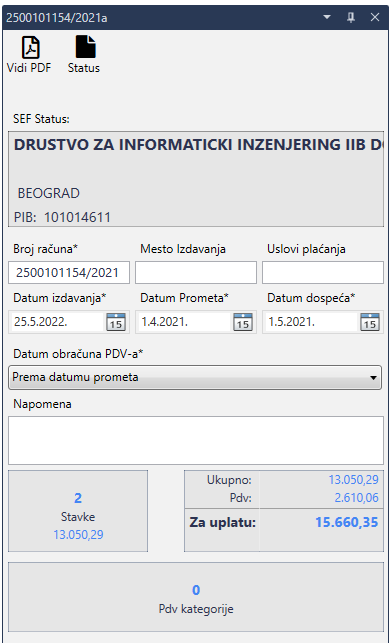Edit the Datum Prometa date 1.4.2021.
Viewport: 391px width, 643px height.
[x=183, y=322]
